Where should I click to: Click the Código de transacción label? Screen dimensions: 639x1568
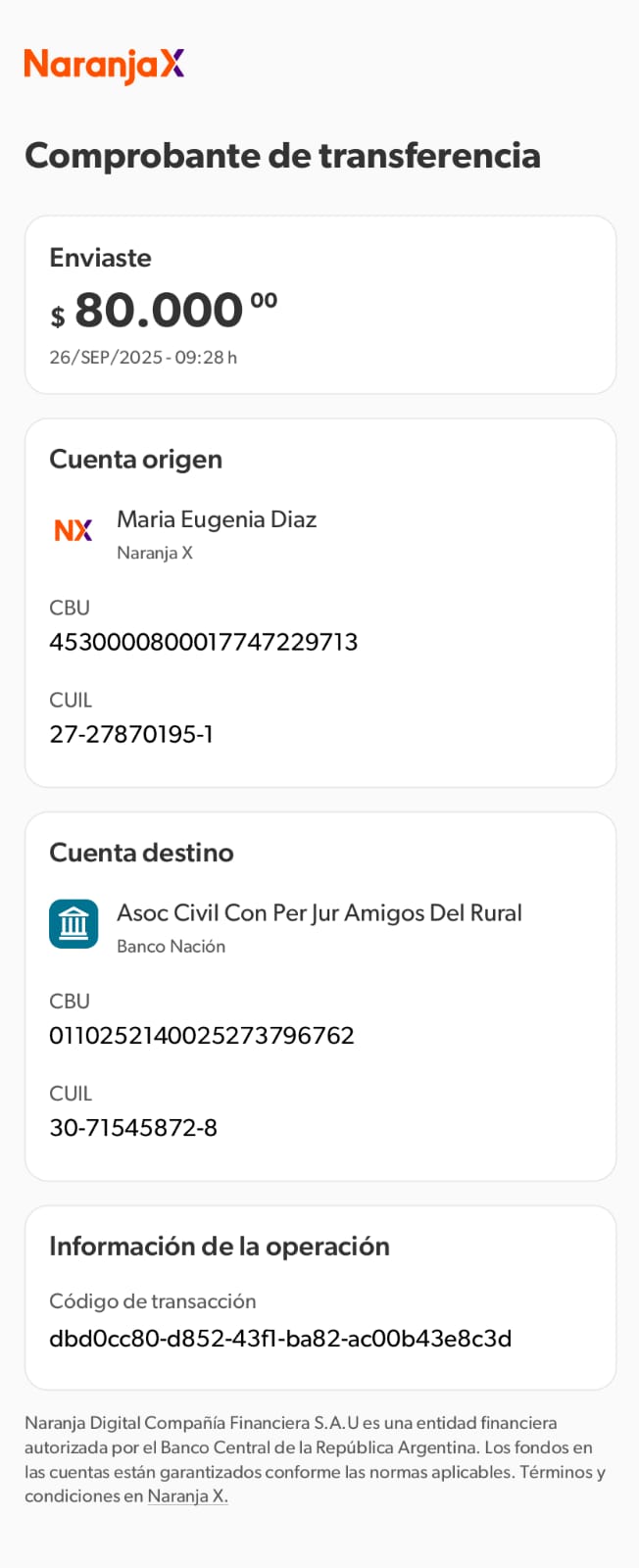click(x=152, y=1301)
